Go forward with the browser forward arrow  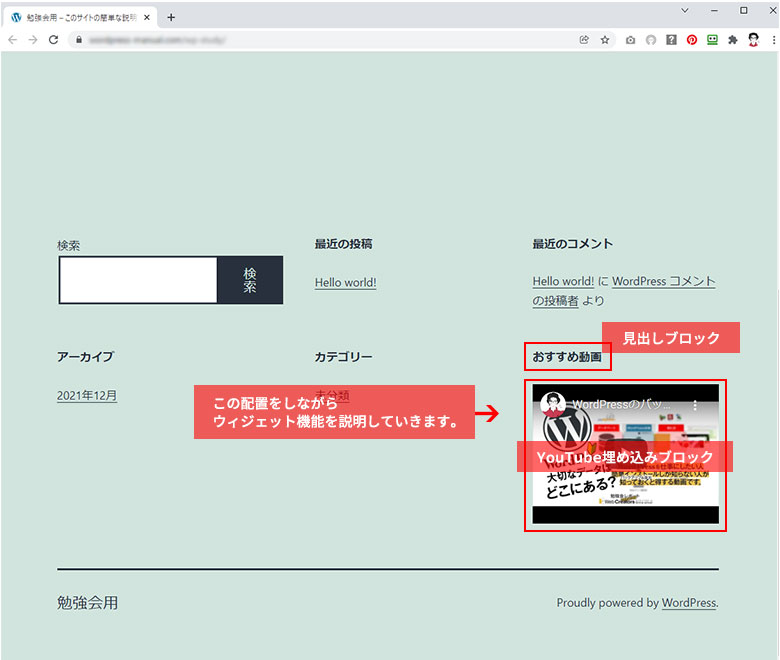pos(33,40)
